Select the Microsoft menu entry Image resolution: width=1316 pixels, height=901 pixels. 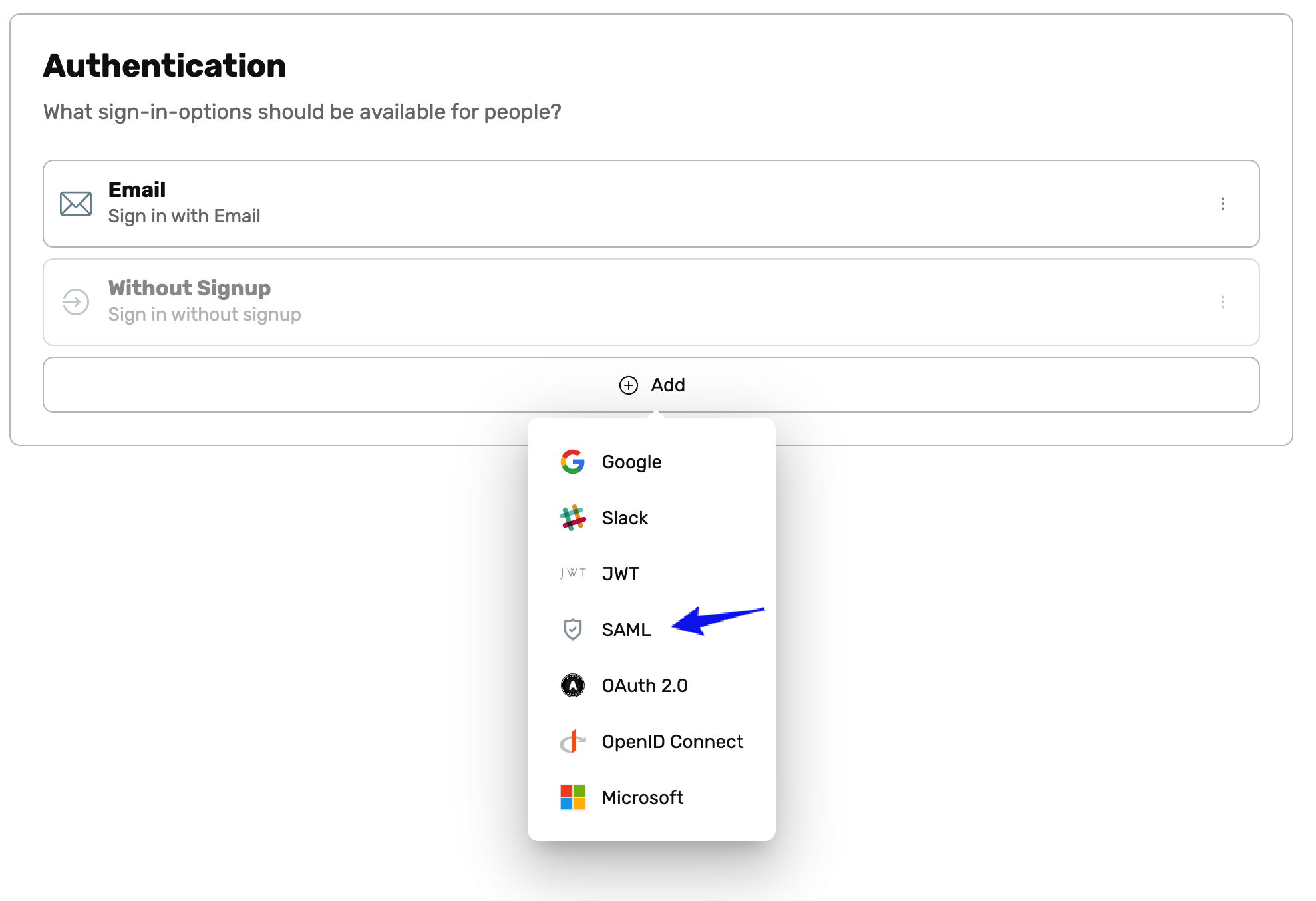(x=642, y=797)
